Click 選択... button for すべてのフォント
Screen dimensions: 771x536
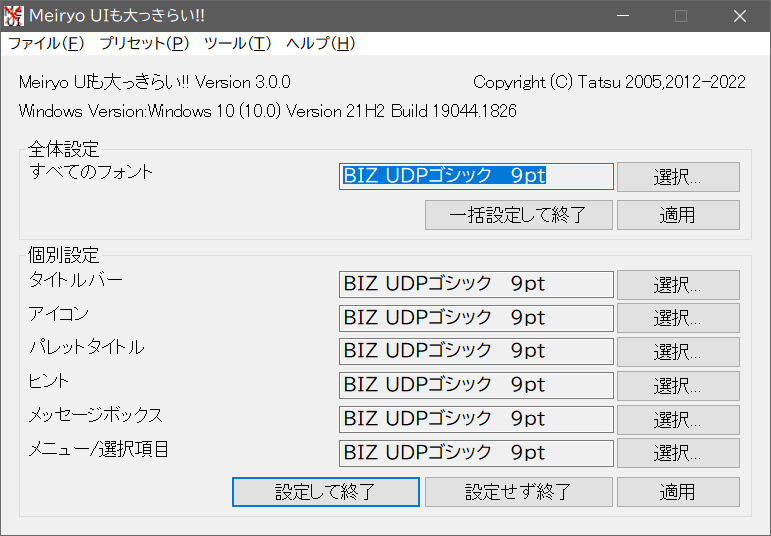678,177
